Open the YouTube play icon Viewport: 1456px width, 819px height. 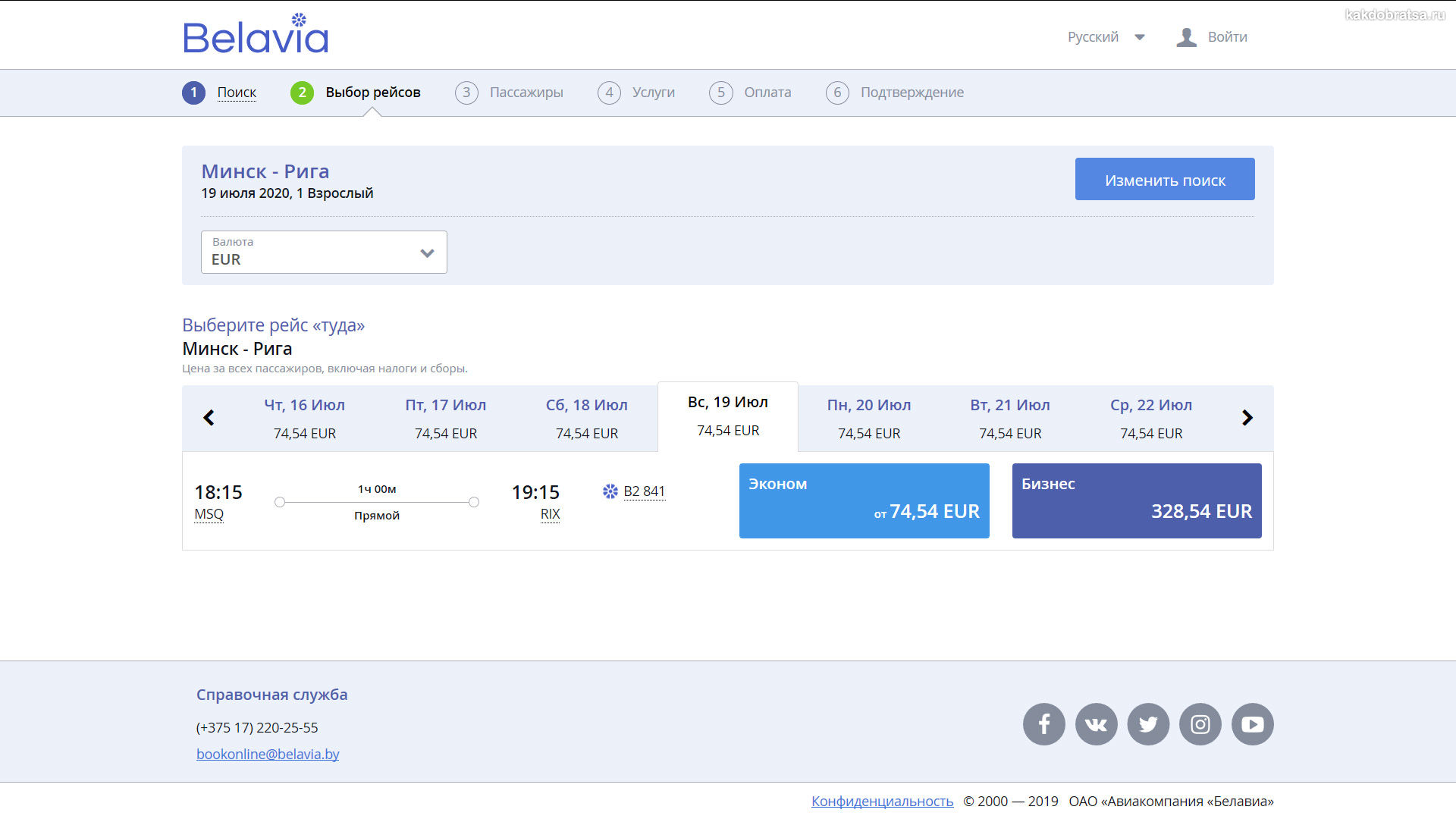[x=1252, y=724]
